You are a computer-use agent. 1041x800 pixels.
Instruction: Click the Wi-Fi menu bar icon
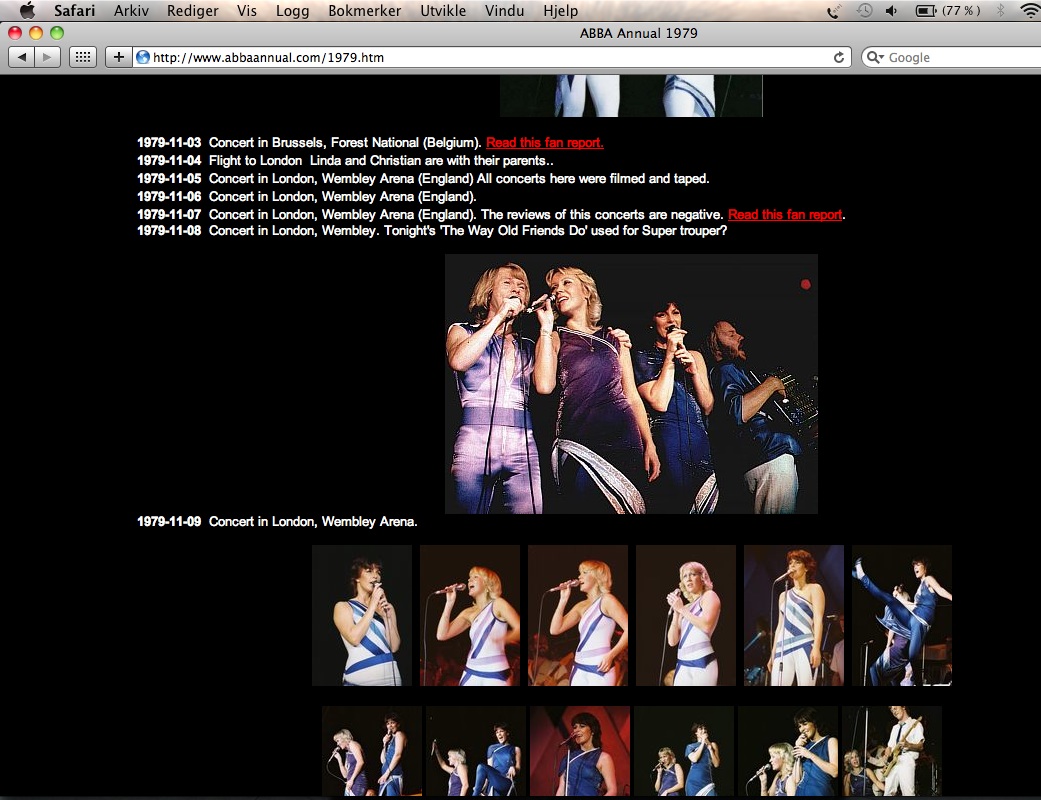click(x=1030, y=11)
